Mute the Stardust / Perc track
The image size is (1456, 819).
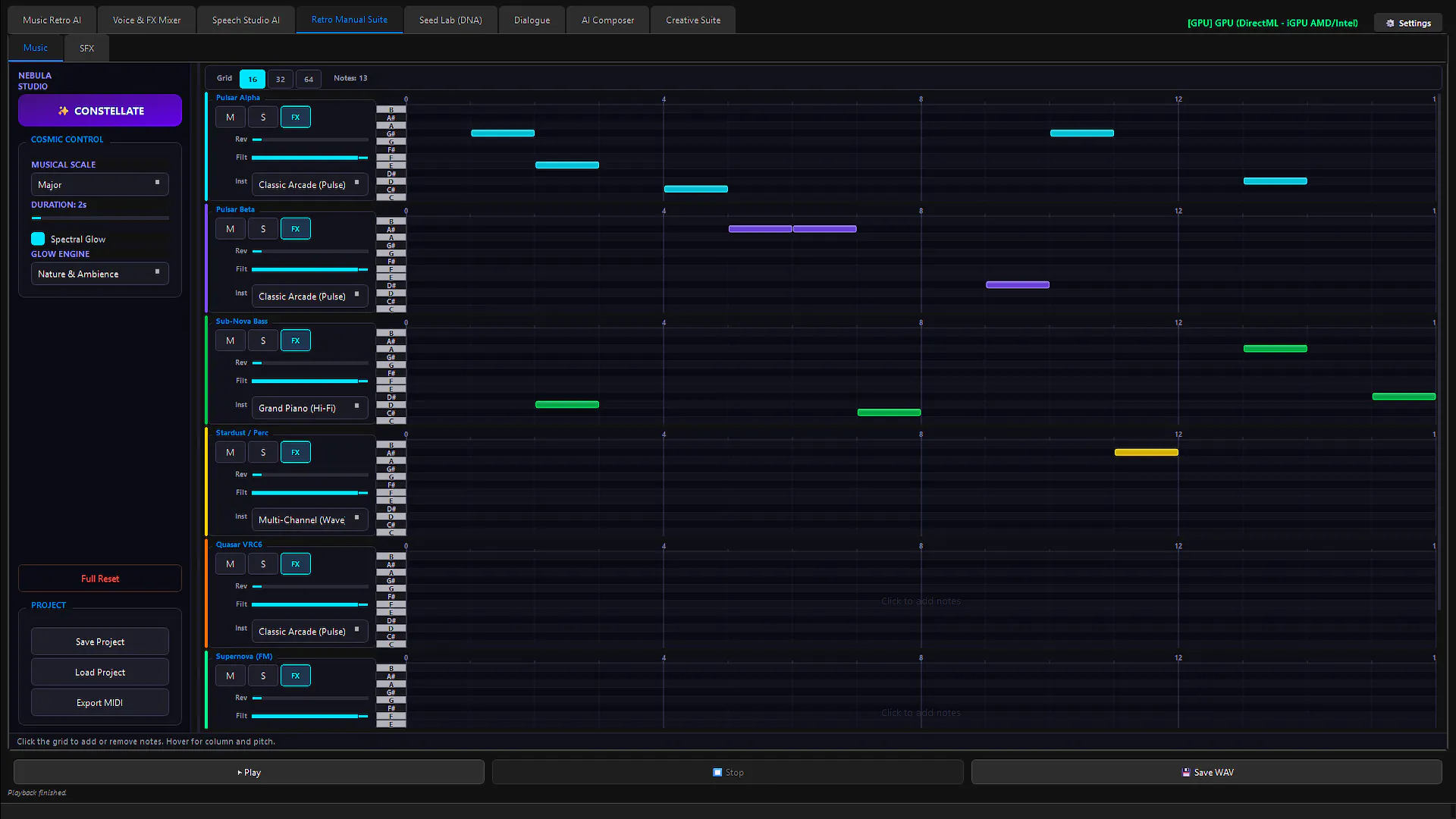coord(230,453)
